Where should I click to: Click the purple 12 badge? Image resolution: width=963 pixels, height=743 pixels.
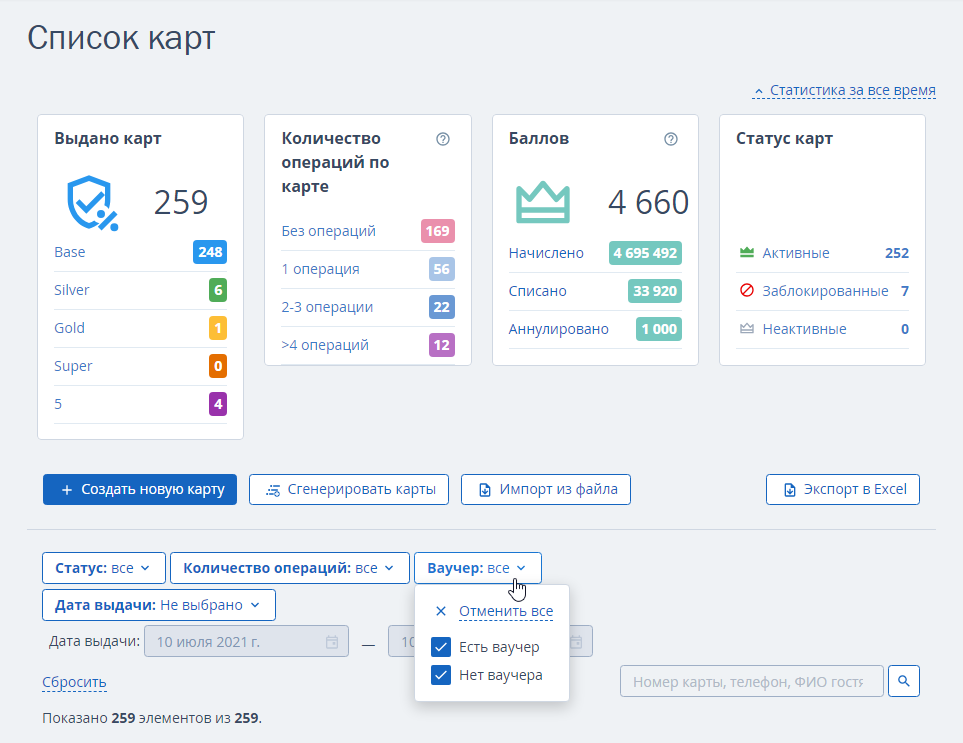click(x=442, y=345)
